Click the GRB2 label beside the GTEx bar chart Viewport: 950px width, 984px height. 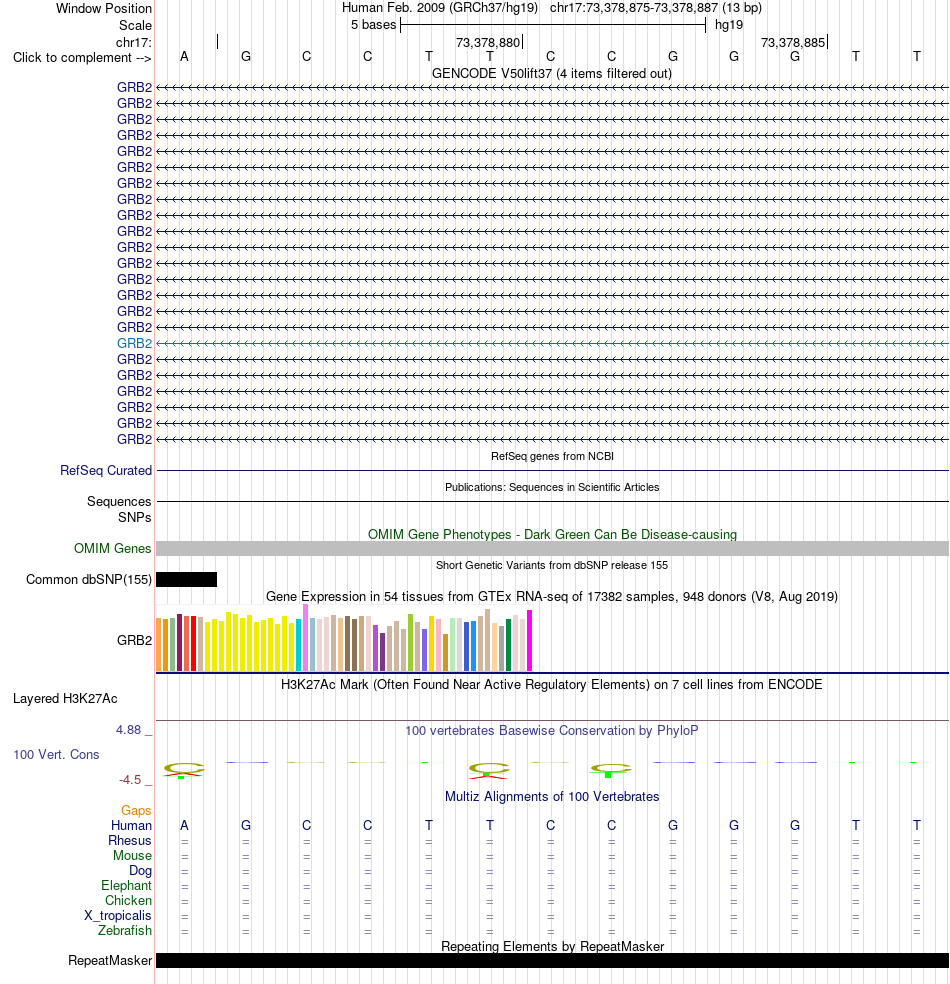coord(134,640)
